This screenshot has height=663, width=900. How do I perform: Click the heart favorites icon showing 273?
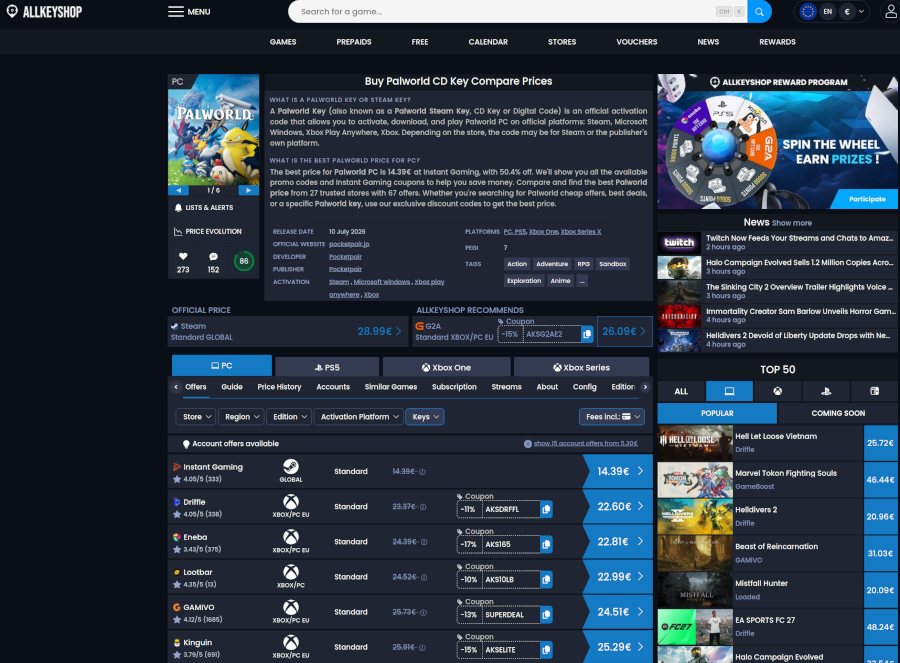coord(183,257)
